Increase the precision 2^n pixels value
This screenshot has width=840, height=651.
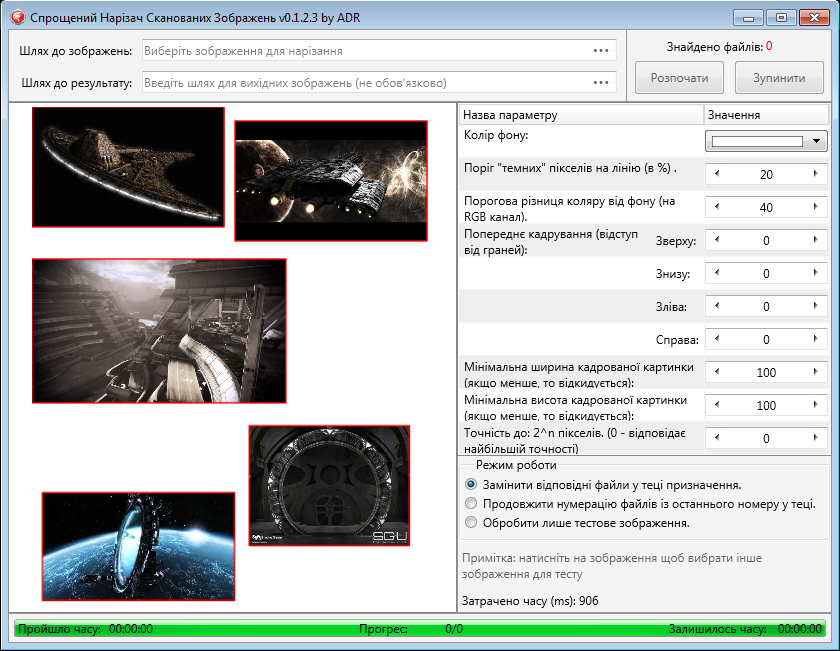tap(816, 438)
